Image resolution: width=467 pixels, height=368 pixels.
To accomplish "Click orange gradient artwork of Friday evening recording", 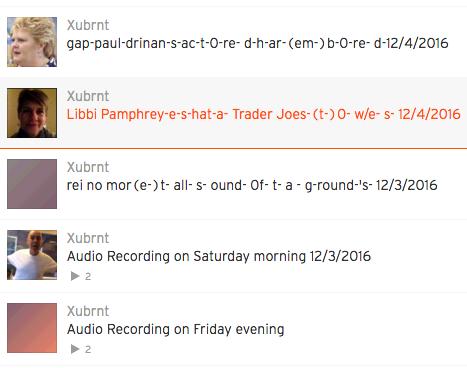I will click(32, 328).
